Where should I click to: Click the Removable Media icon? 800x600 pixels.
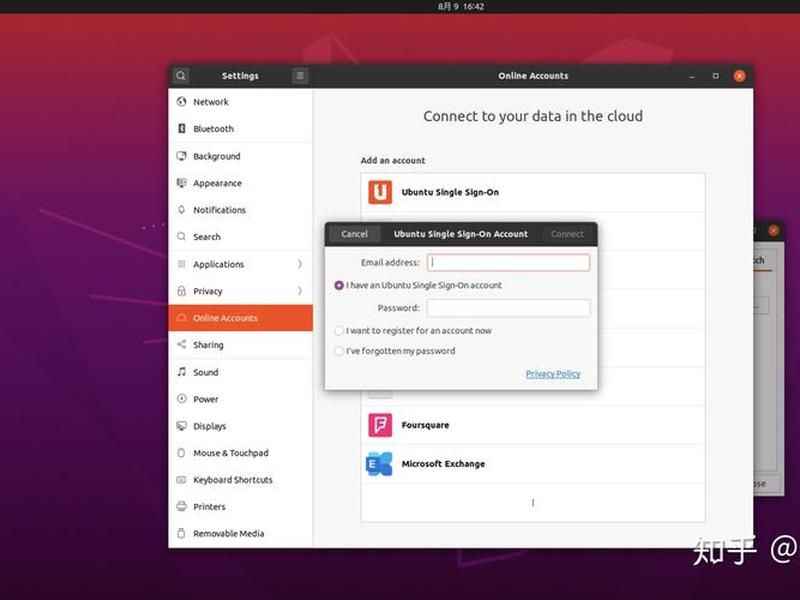coord(181,533)
